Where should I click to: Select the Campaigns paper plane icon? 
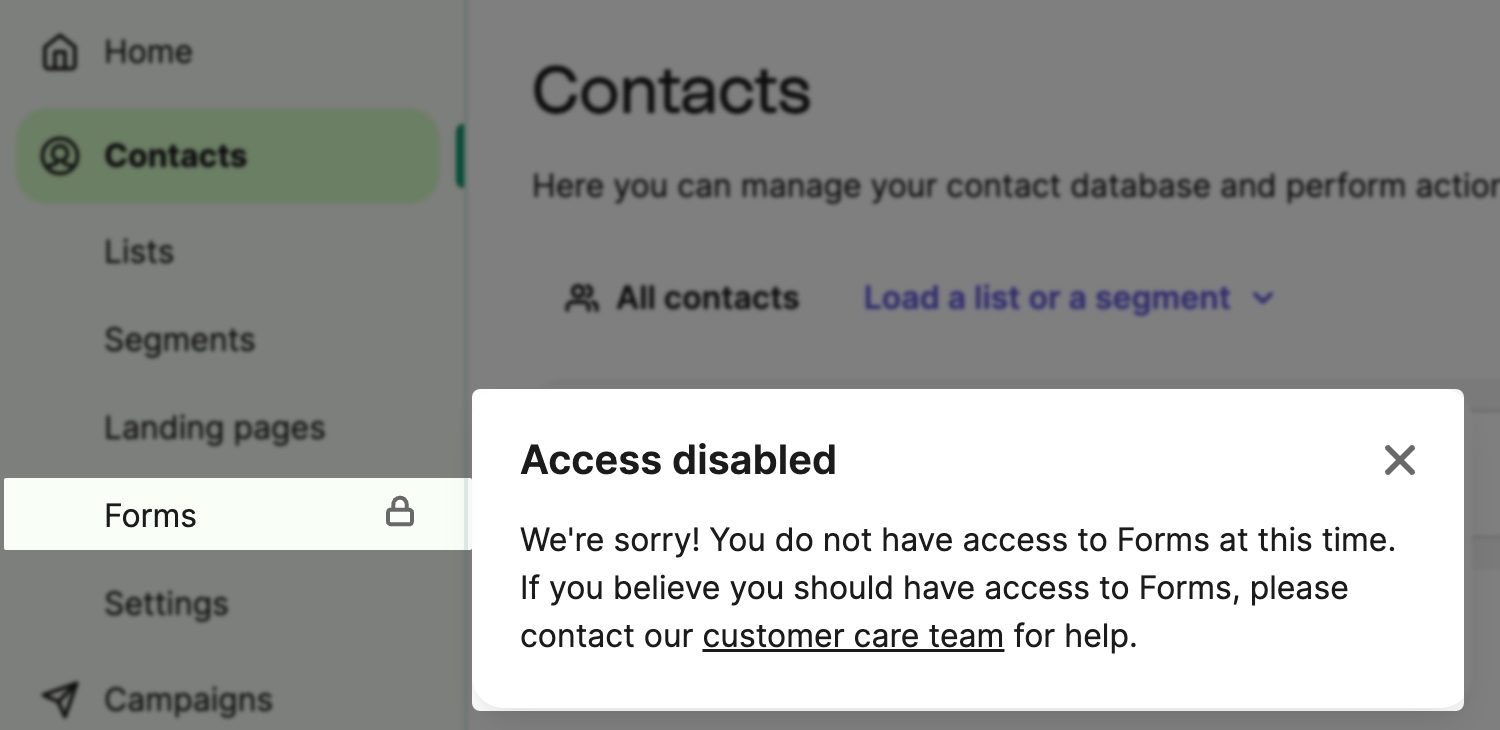pos(60,699)
